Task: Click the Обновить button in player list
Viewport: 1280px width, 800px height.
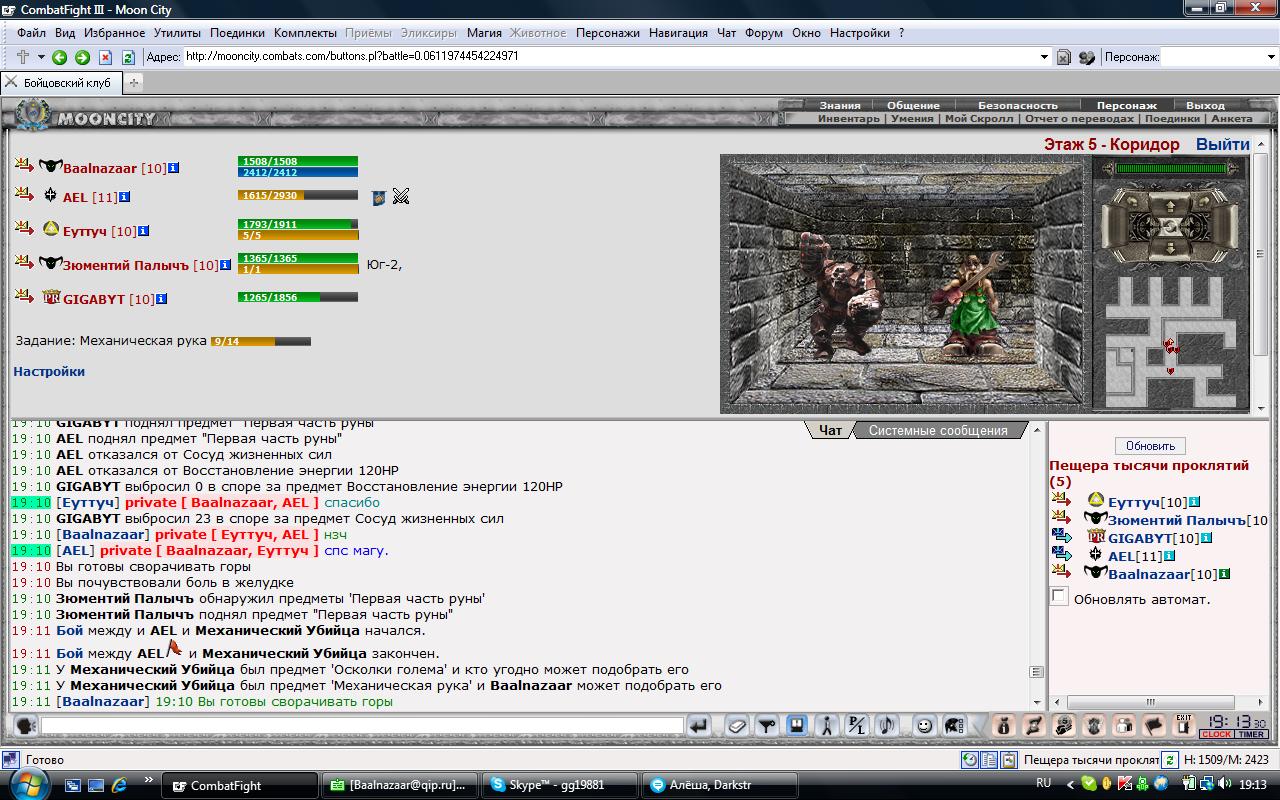Action: (x=1150, y=446)
